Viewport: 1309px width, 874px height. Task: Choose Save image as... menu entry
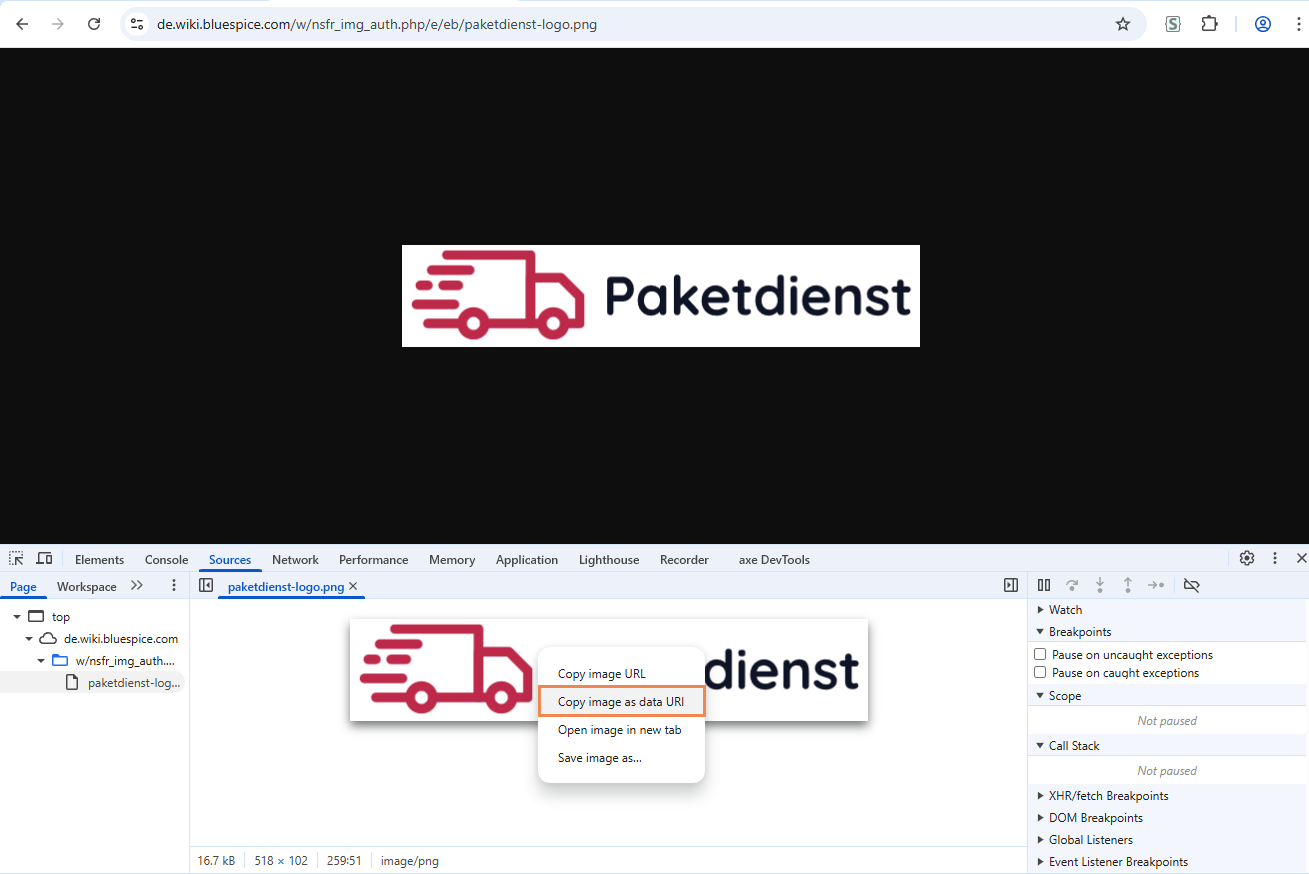(x=600, y=758)
